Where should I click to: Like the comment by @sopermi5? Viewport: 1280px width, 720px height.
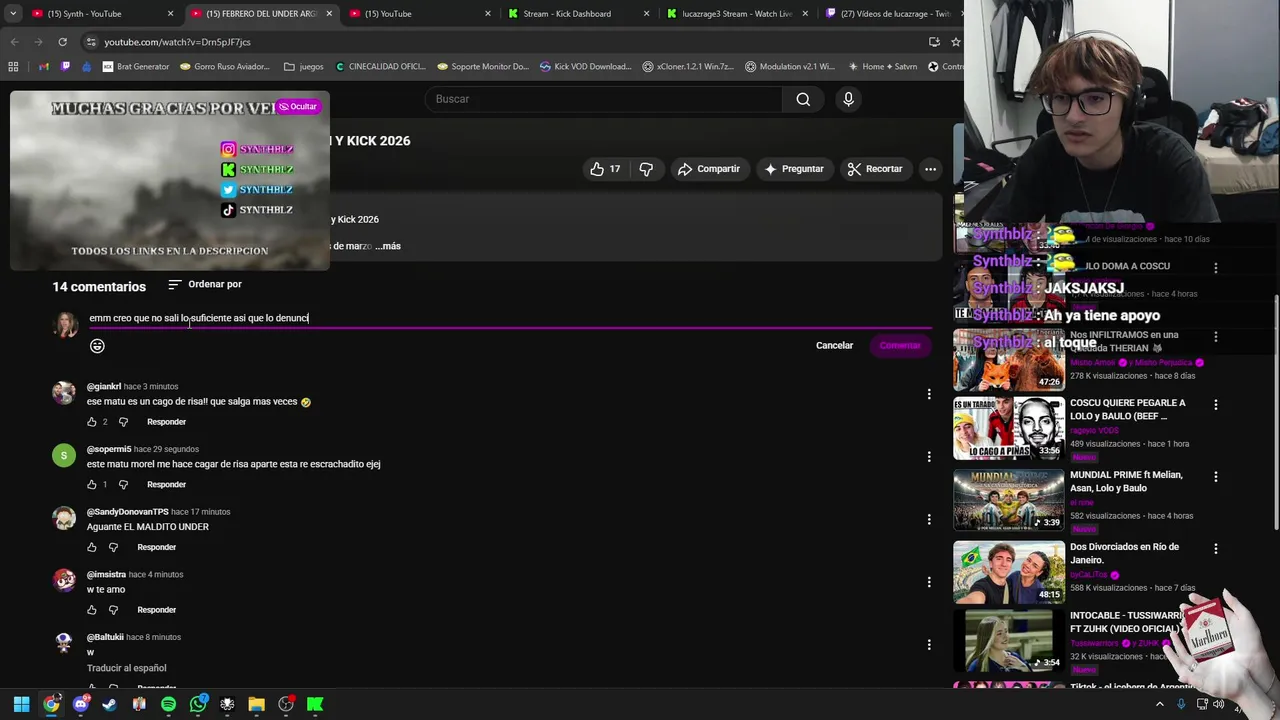point(92,485)
